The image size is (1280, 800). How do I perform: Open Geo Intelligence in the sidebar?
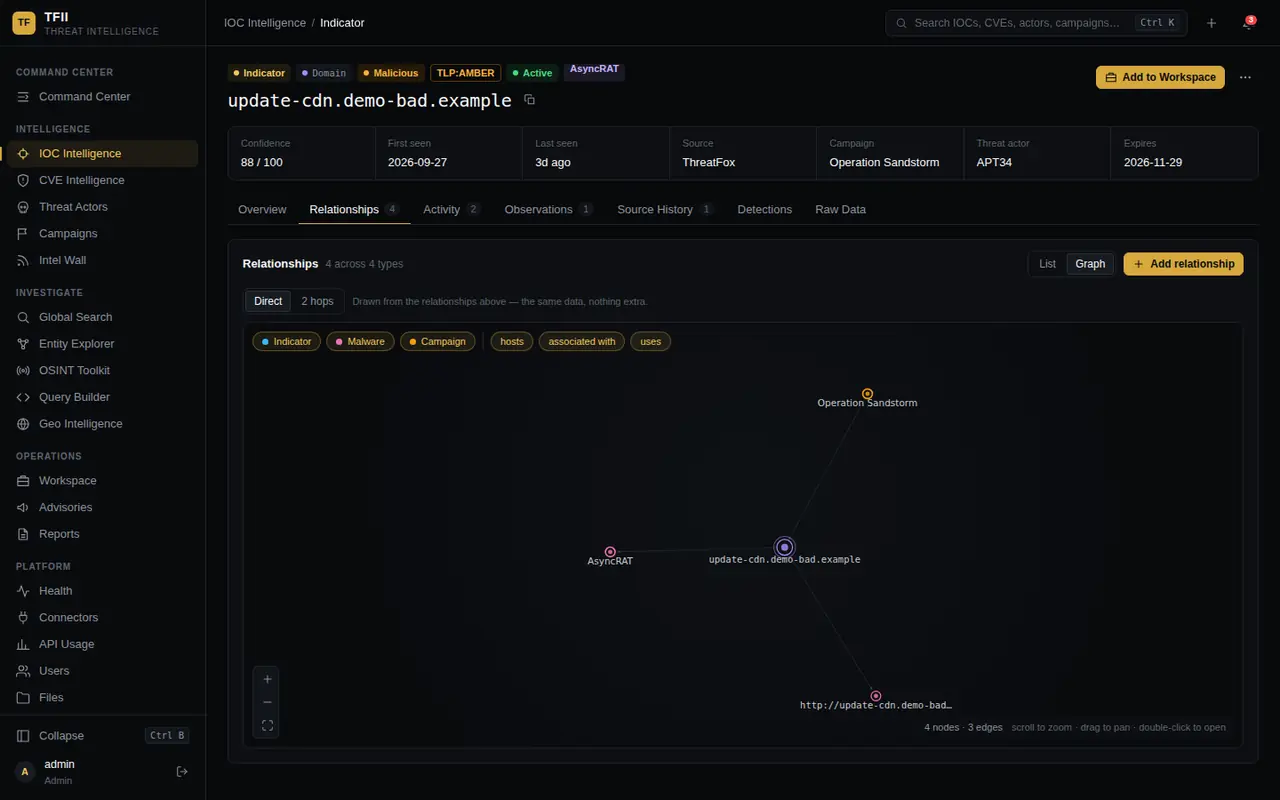[x=103, y=424]
